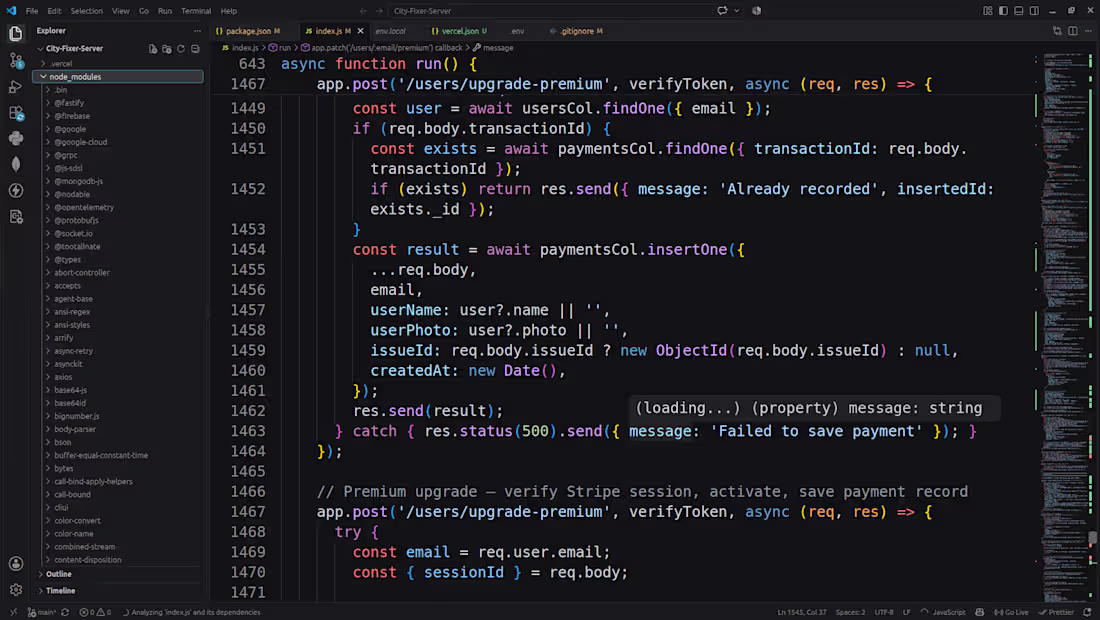Open the chat dropdown arrow beside Copilot

point(737,11)
